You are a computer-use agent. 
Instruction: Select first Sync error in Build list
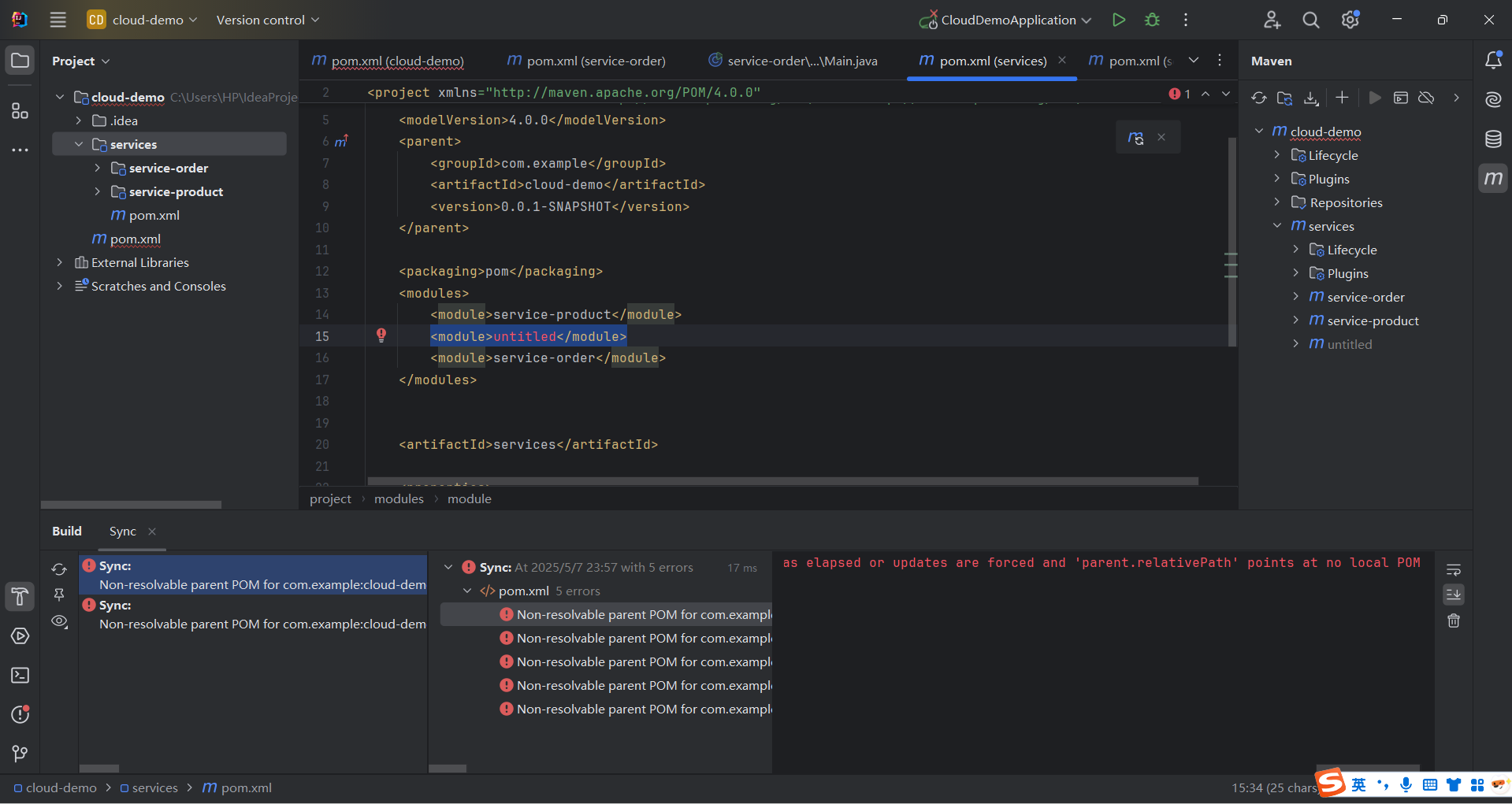click(x=253, y=576)
